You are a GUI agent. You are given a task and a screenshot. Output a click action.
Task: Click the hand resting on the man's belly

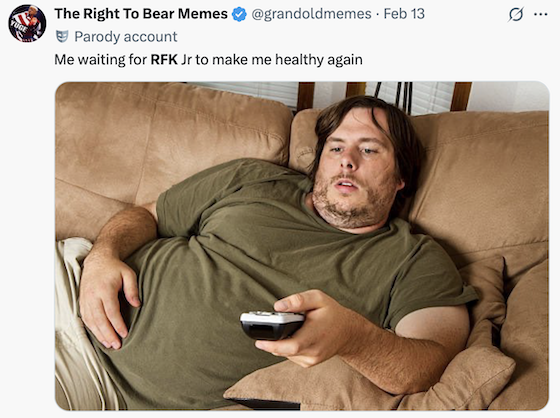(107, 298)
